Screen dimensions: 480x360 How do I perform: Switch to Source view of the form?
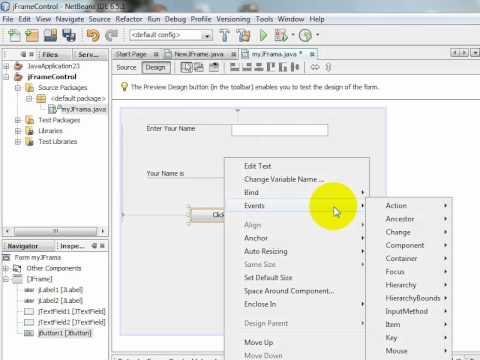click(126, 67)
